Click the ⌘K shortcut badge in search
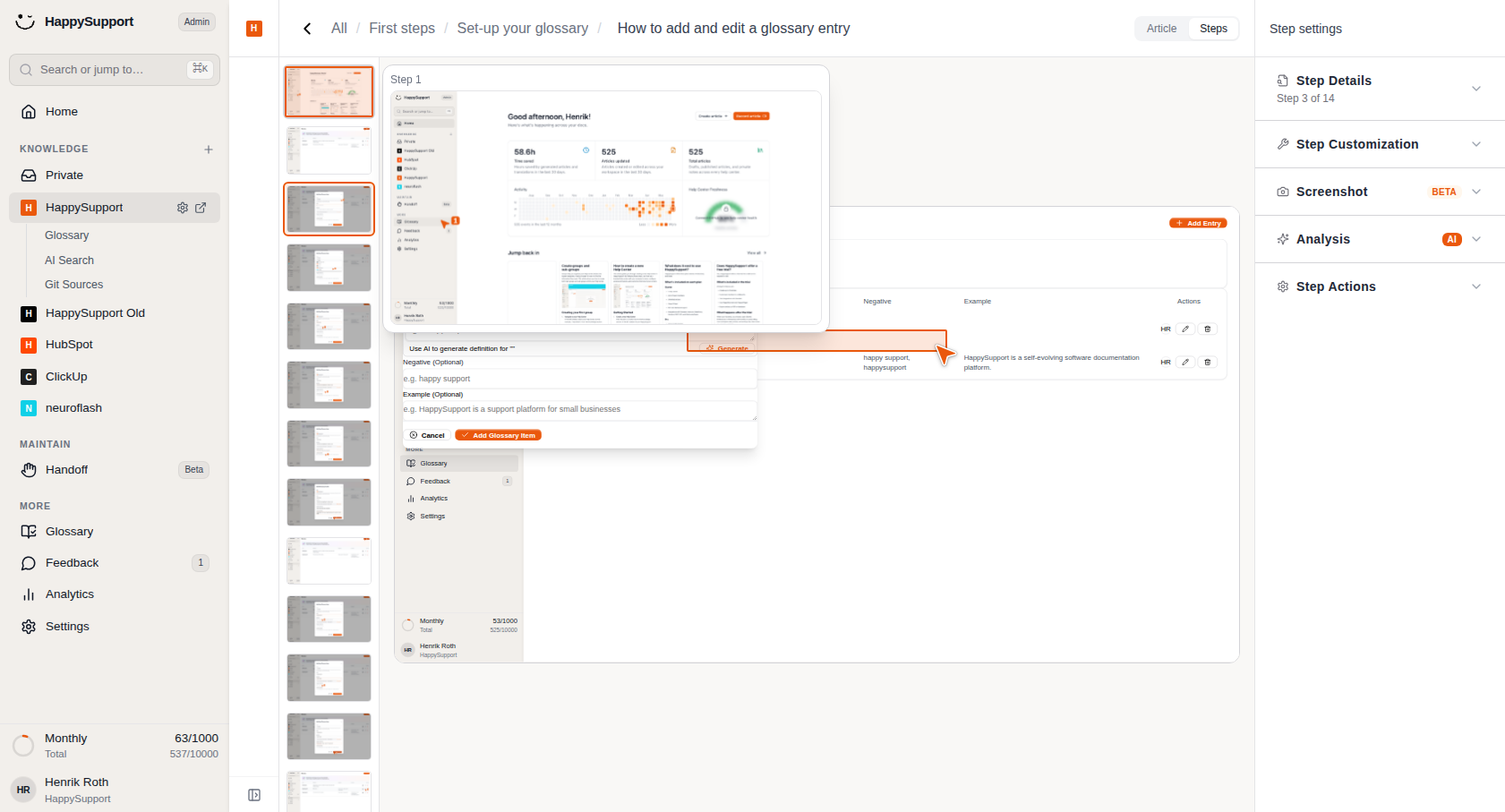 [x=200, y=69]
